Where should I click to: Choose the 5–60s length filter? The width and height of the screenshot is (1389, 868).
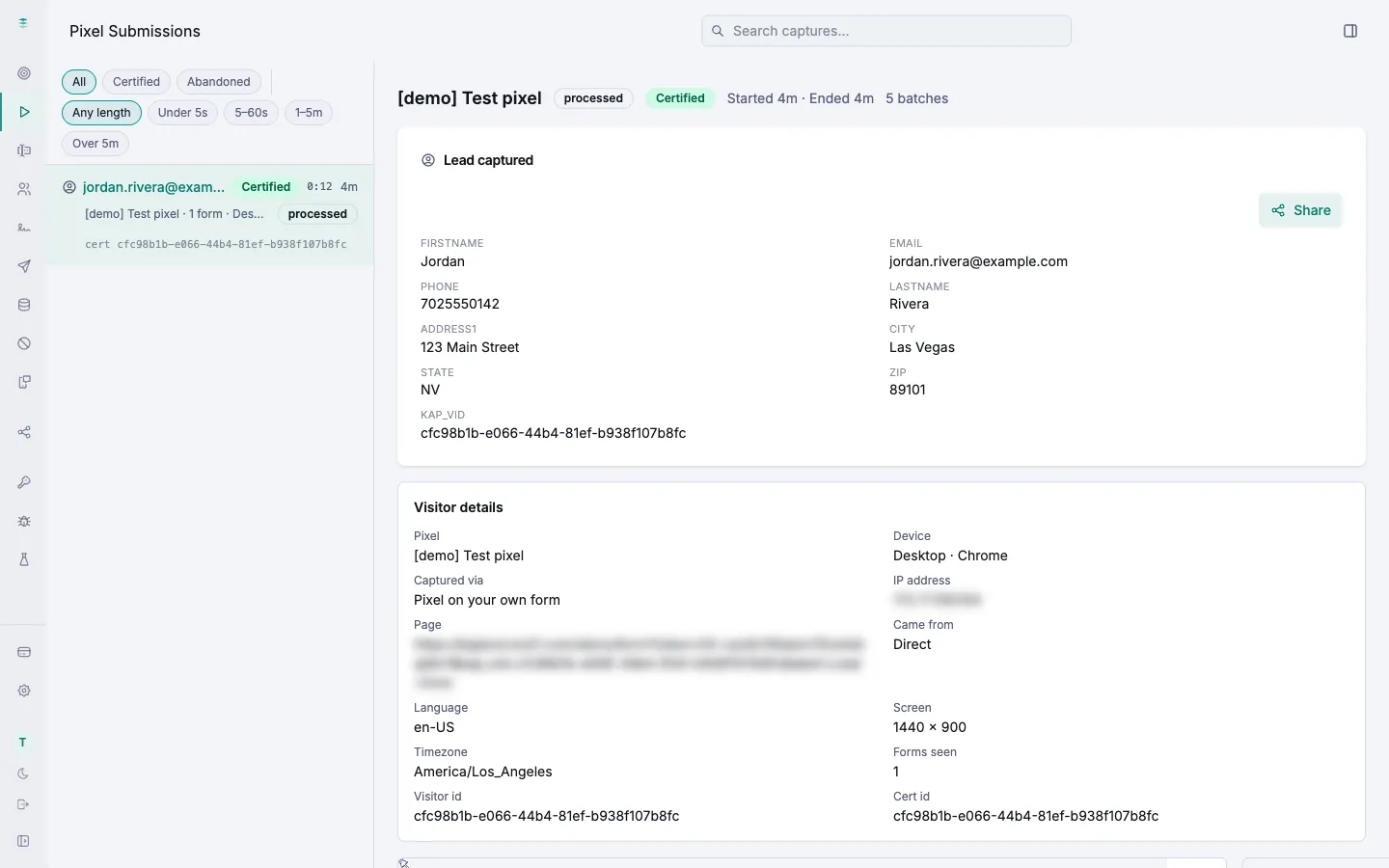point(251,113)
